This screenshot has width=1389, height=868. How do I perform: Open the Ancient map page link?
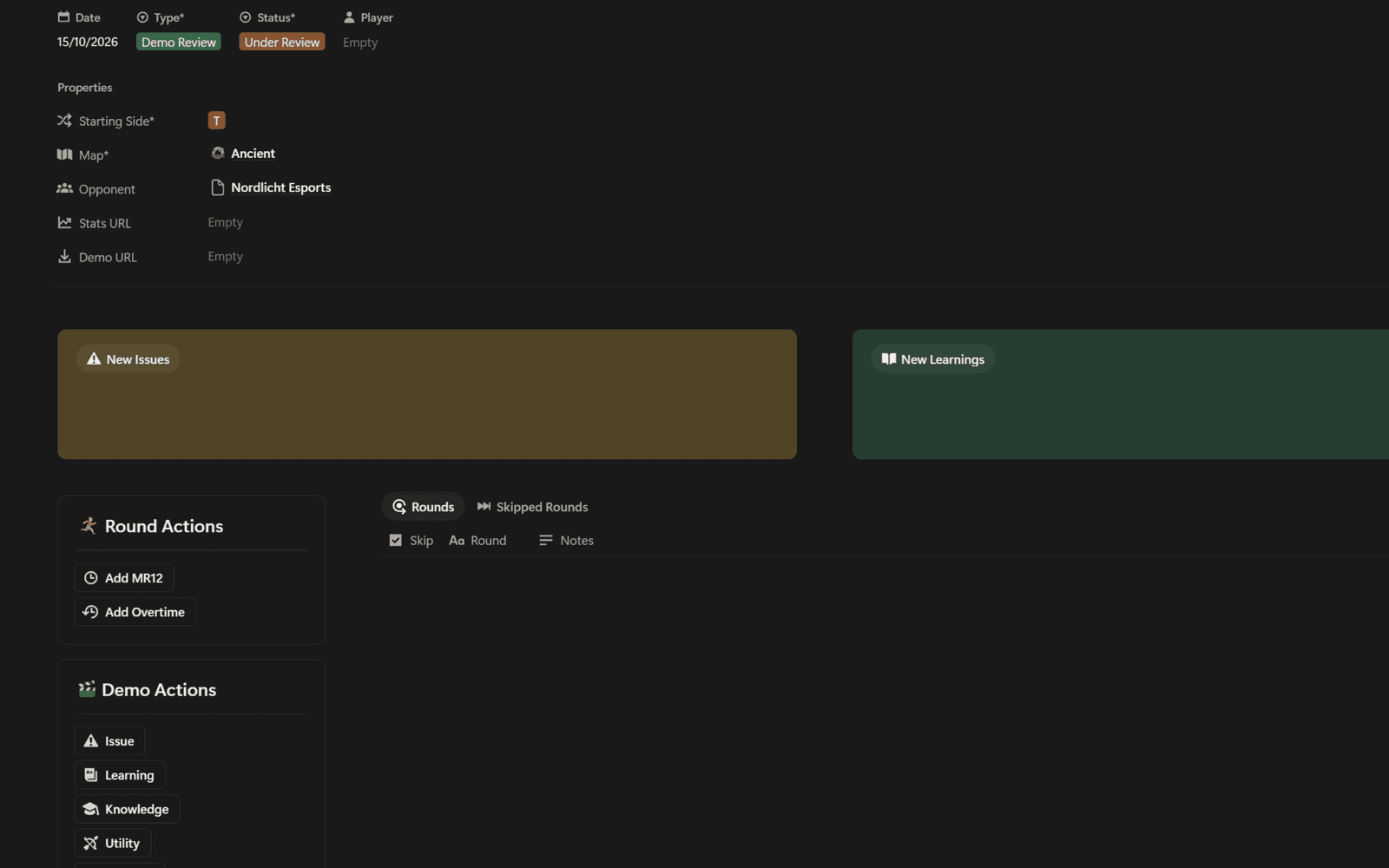pos(253,154)
